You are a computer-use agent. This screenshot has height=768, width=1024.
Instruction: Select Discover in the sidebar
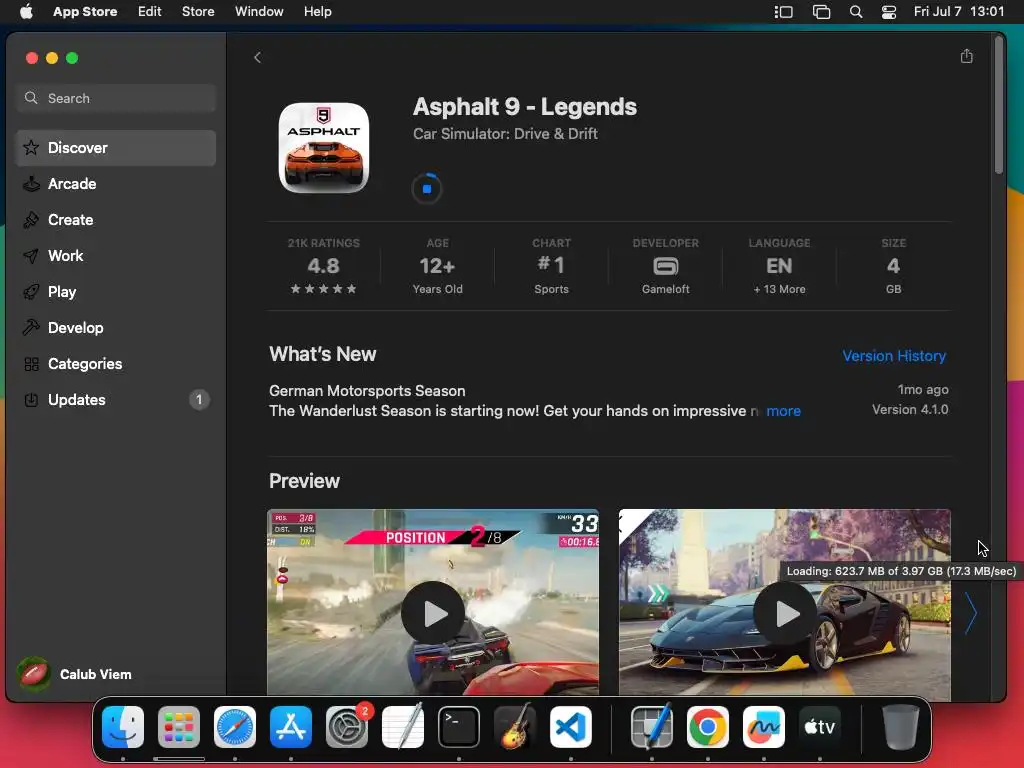(116, 148)
